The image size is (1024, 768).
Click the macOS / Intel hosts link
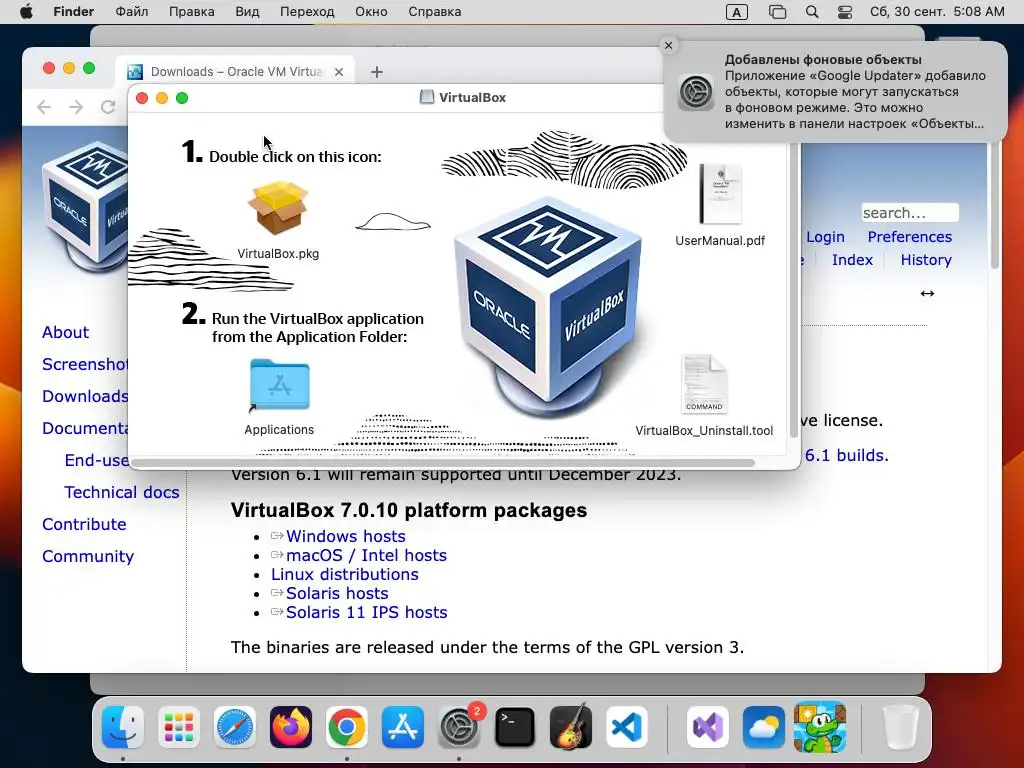tap(366, 555)
